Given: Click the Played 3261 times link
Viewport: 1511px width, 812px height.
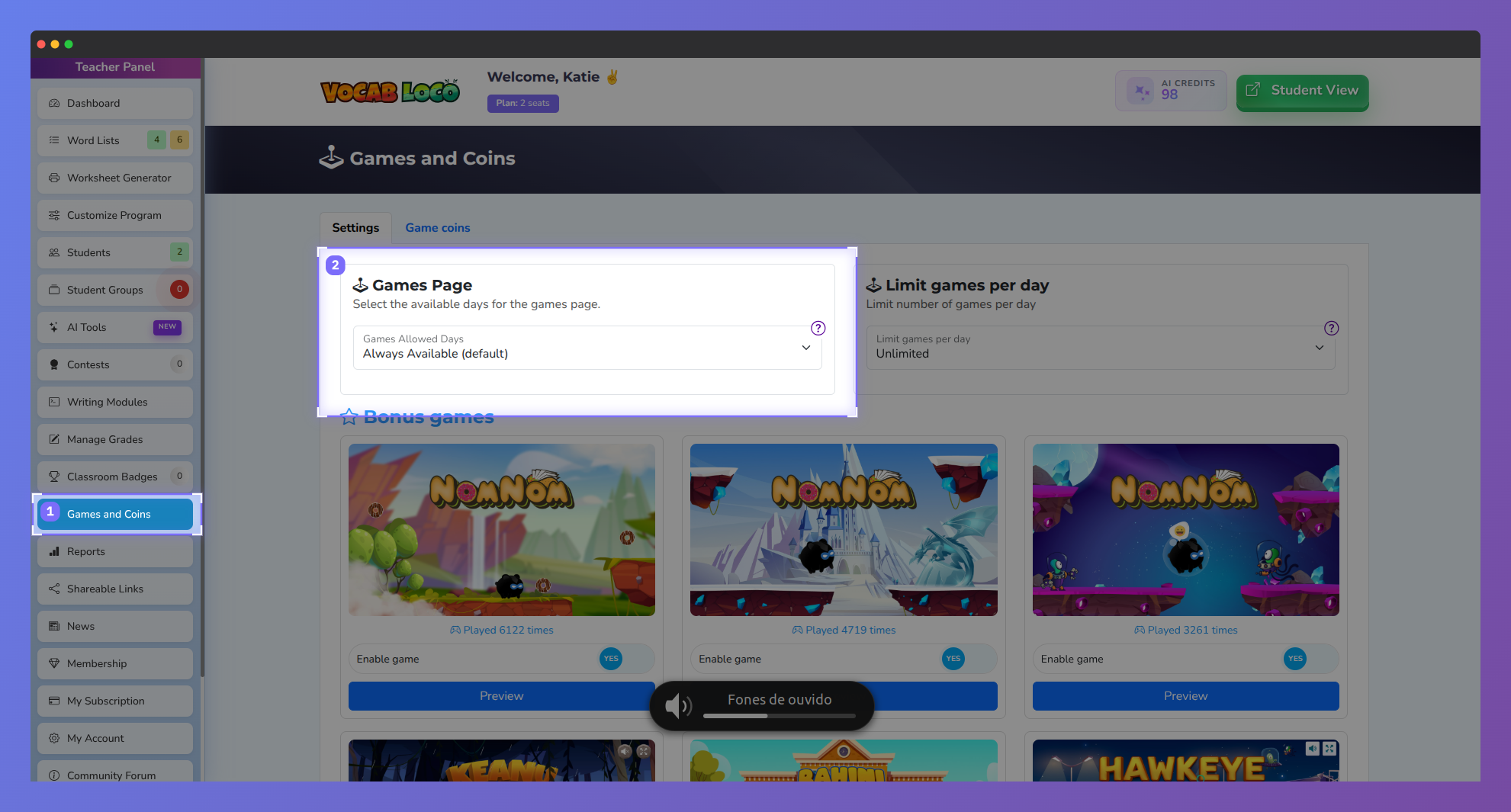Looking at the screenshot, I should [x=1185, y=630].
